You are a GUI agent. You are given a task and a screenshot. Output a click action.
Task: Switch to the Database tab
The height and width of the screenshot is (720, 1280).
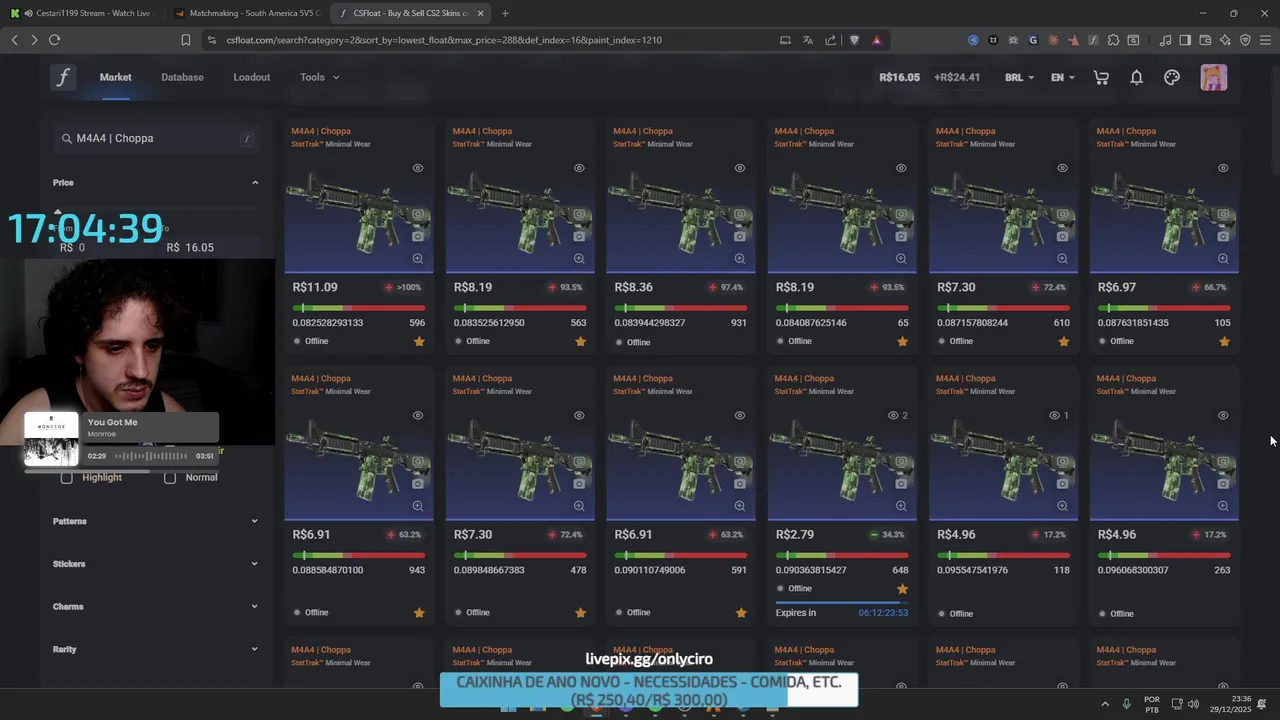[182, 77]
